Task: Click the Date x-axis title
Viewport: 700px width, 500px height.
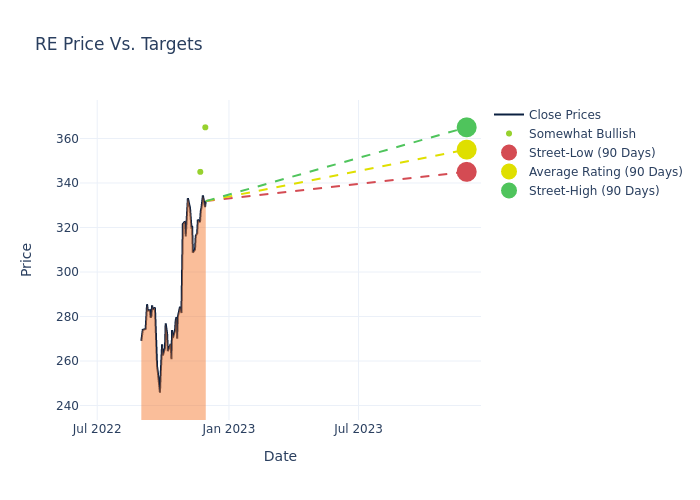Action: 280,456
